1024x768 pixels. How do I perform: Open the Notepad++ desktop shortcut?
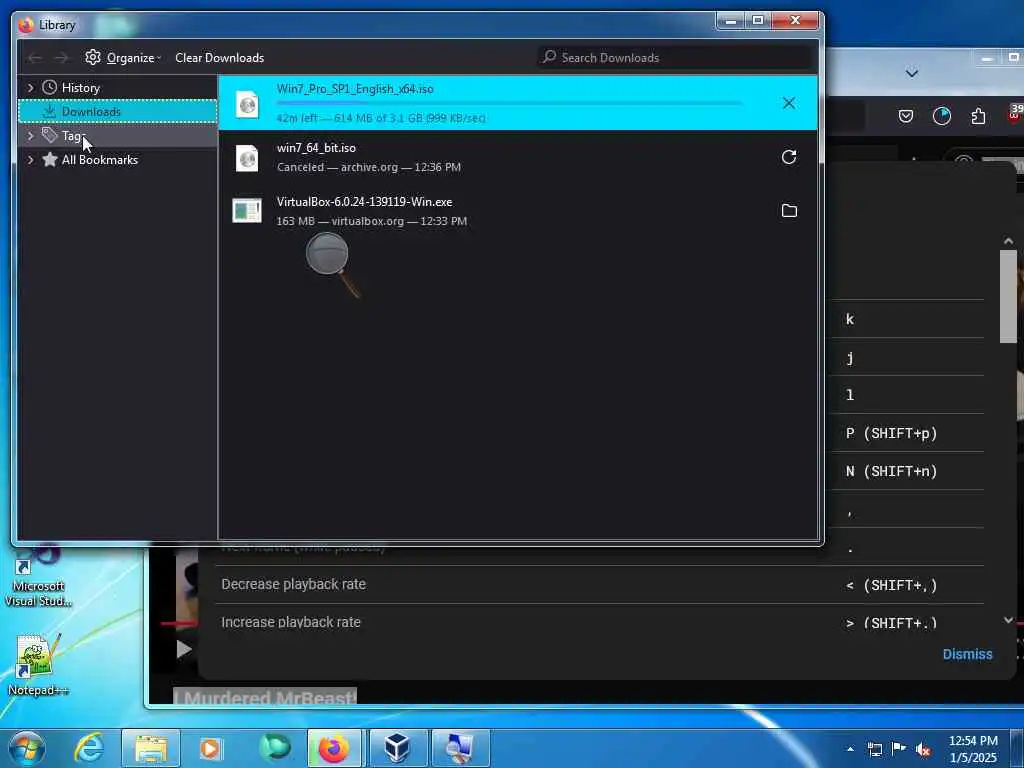pyautogui.click(x=37, y=663)
